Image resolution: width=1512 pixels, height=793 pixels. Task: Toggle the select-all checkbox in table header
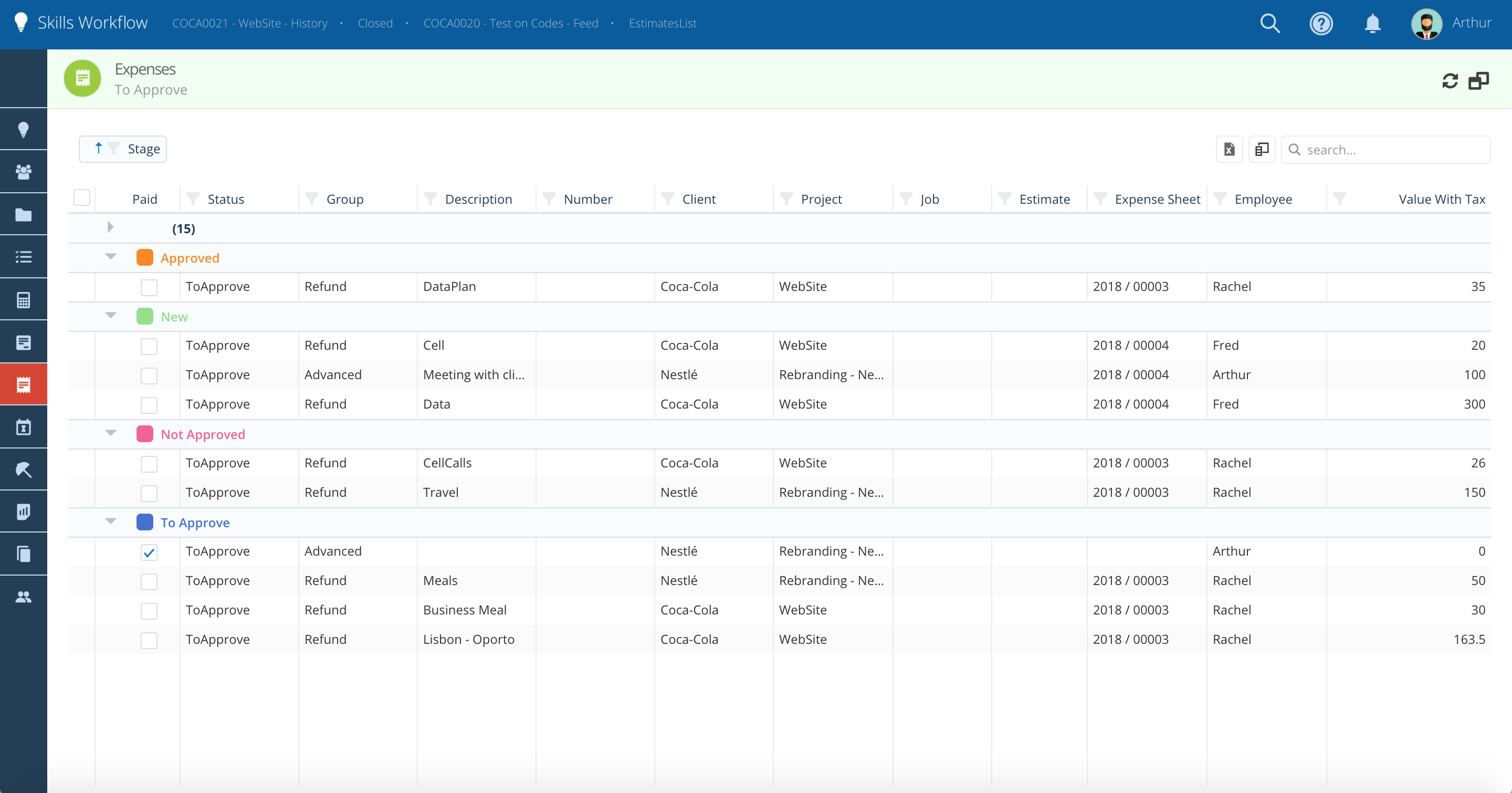coord(82,198)
